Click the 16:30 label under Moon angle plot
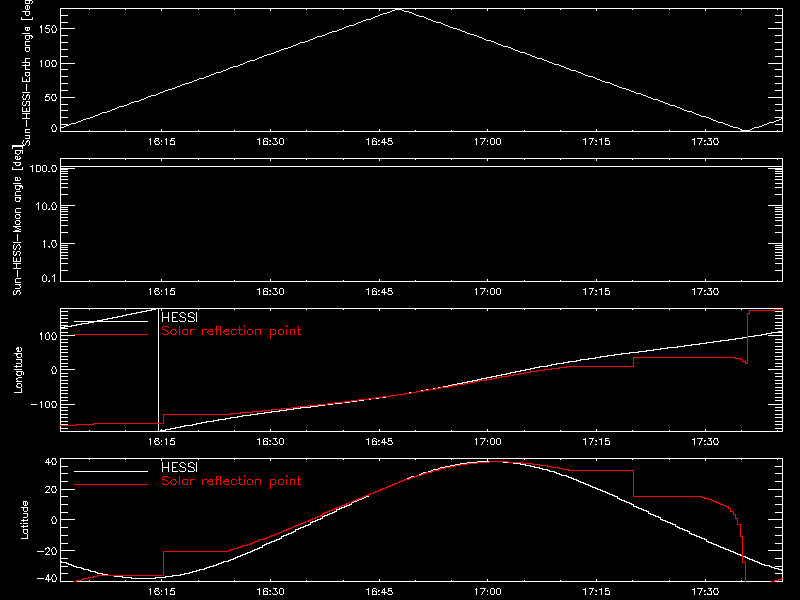 pyautogui.click(x=270, y=292)
